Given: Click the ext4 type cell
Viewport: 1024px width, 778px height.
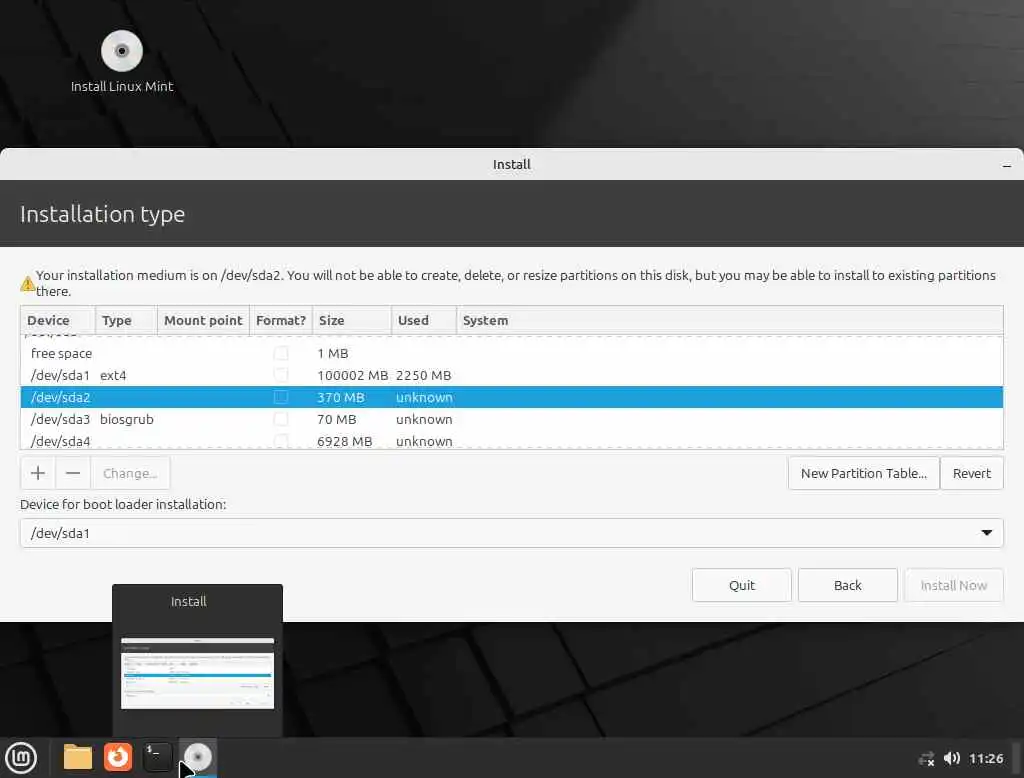Looking at the screenshot, I should coord(113,376).
